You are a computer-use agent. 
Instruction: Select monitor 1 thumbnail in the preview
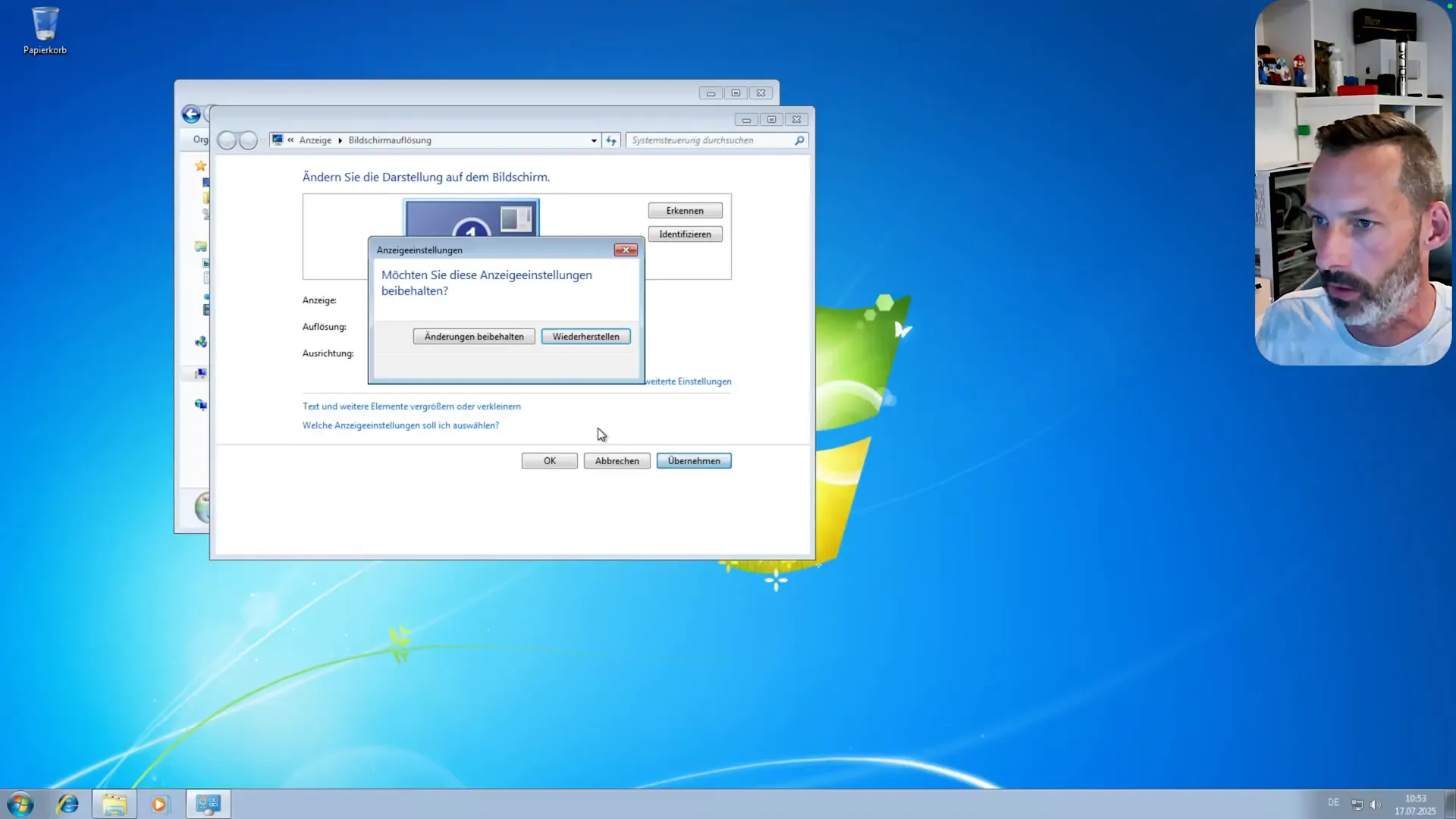pos(471,218)
